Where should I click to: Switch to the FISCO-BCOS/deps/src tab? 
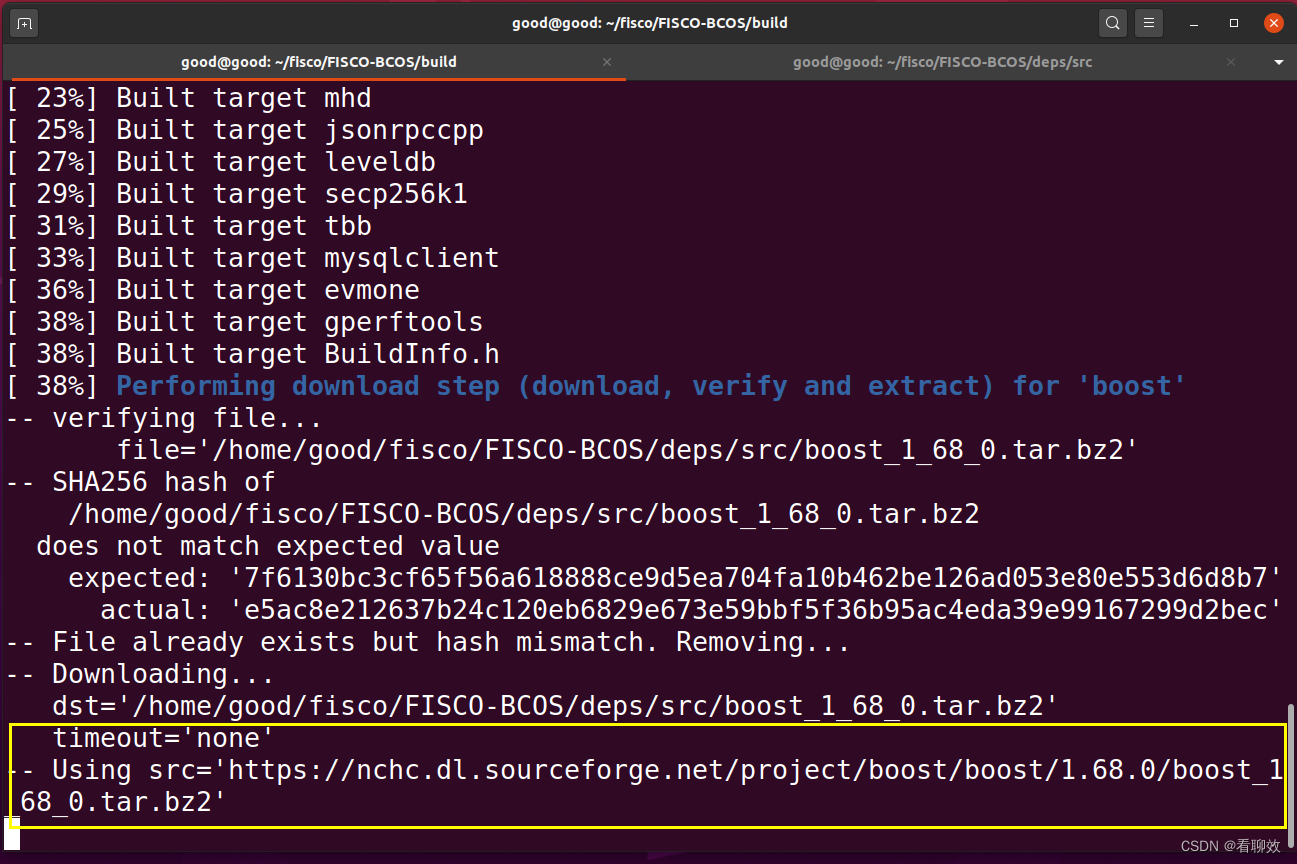coord(942,62)
